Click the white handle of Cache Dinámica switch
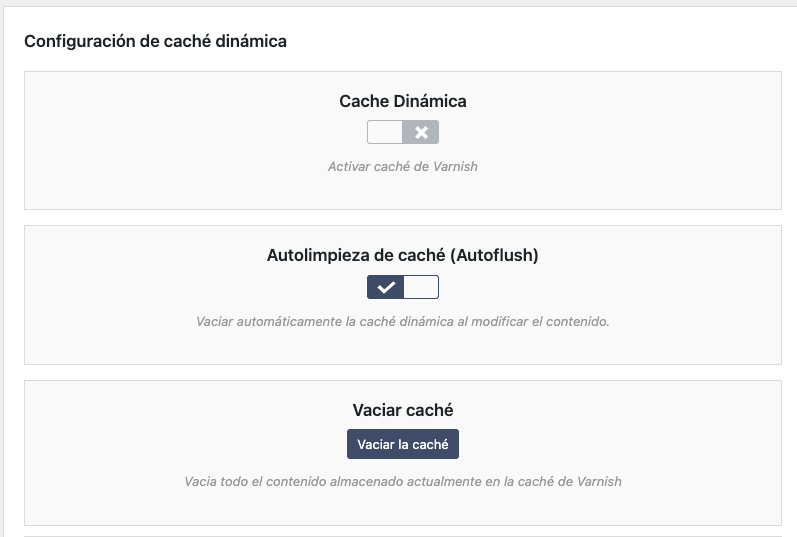The width and height of the screenshot is (797, 537). coord(385,132)
